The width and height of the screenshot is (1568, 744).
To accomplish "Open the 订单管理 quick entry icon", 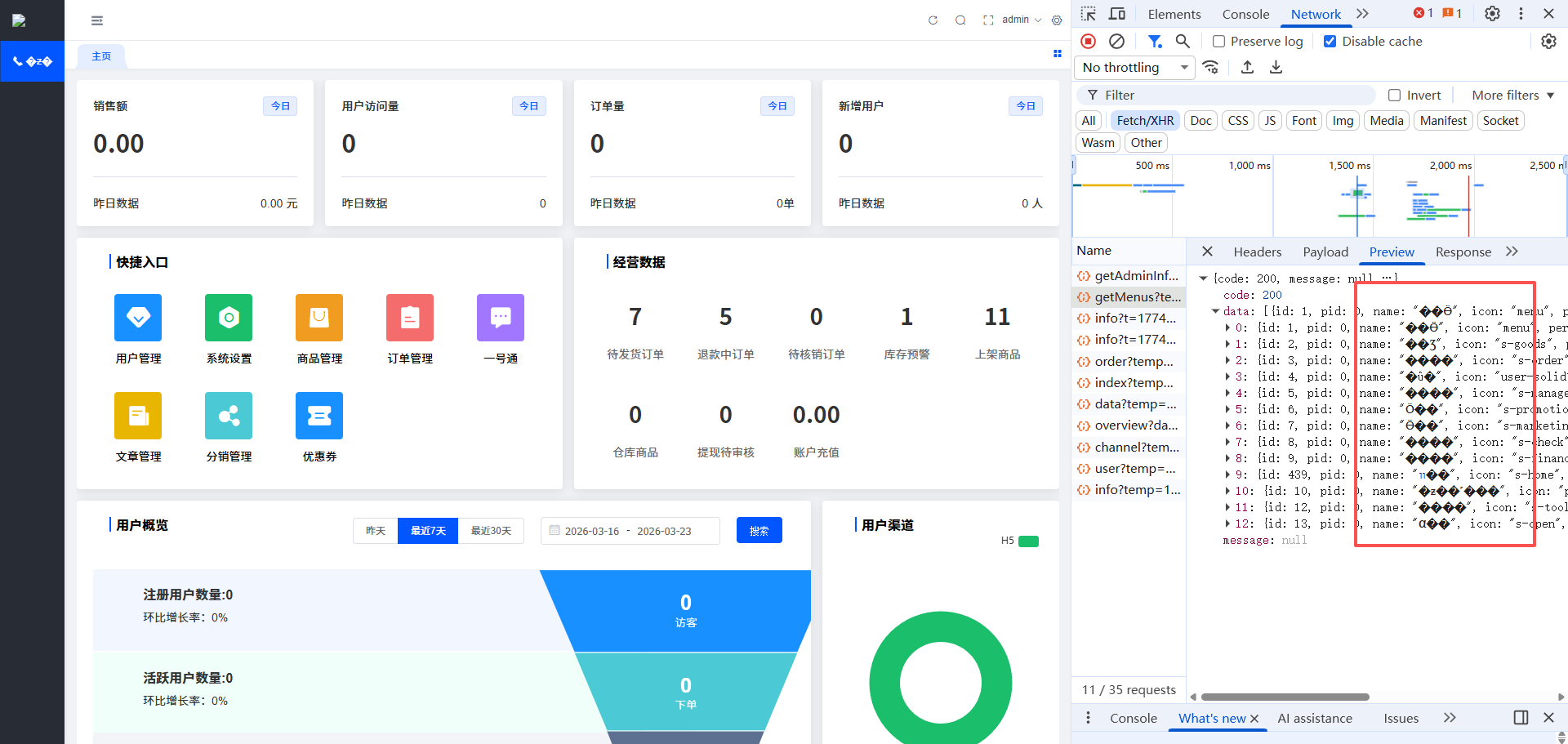I will pos(410,318).
